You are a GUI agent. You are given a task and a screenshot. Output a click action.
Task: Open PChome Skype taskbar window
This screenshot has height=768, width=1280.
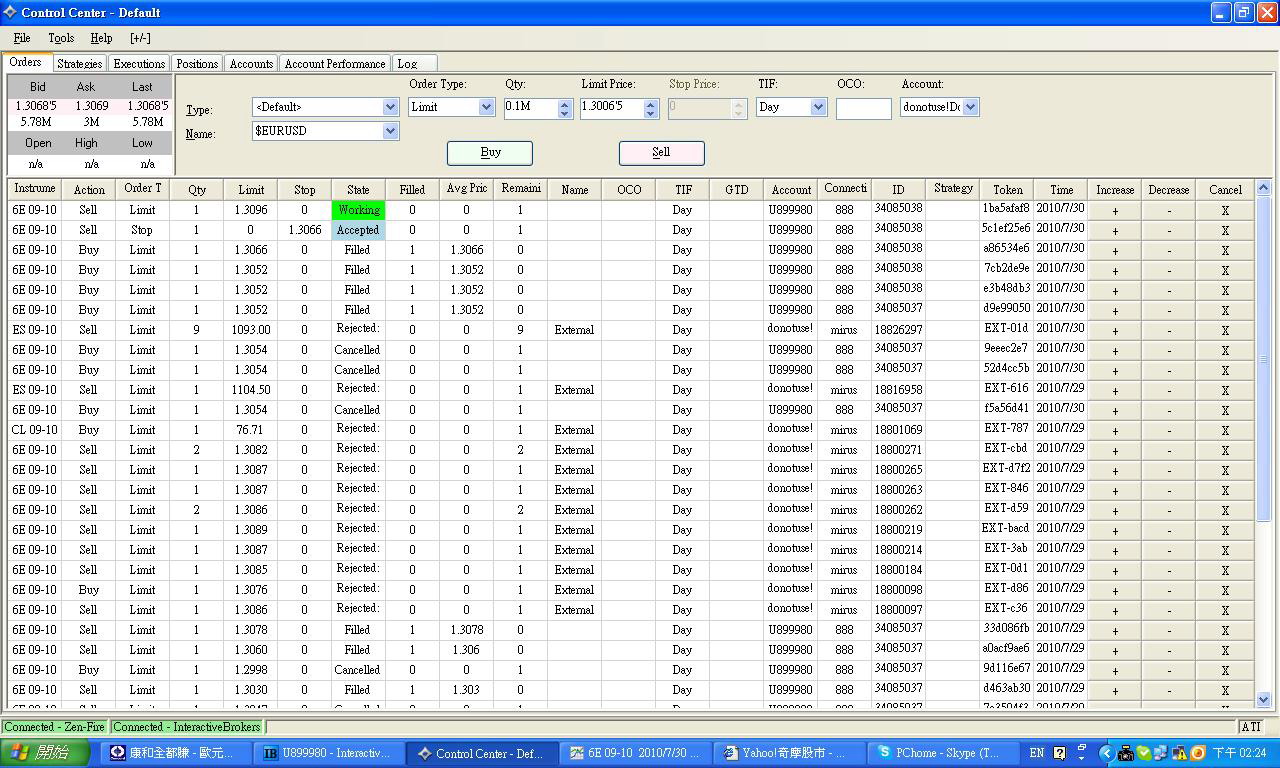[x=942, y=753]
